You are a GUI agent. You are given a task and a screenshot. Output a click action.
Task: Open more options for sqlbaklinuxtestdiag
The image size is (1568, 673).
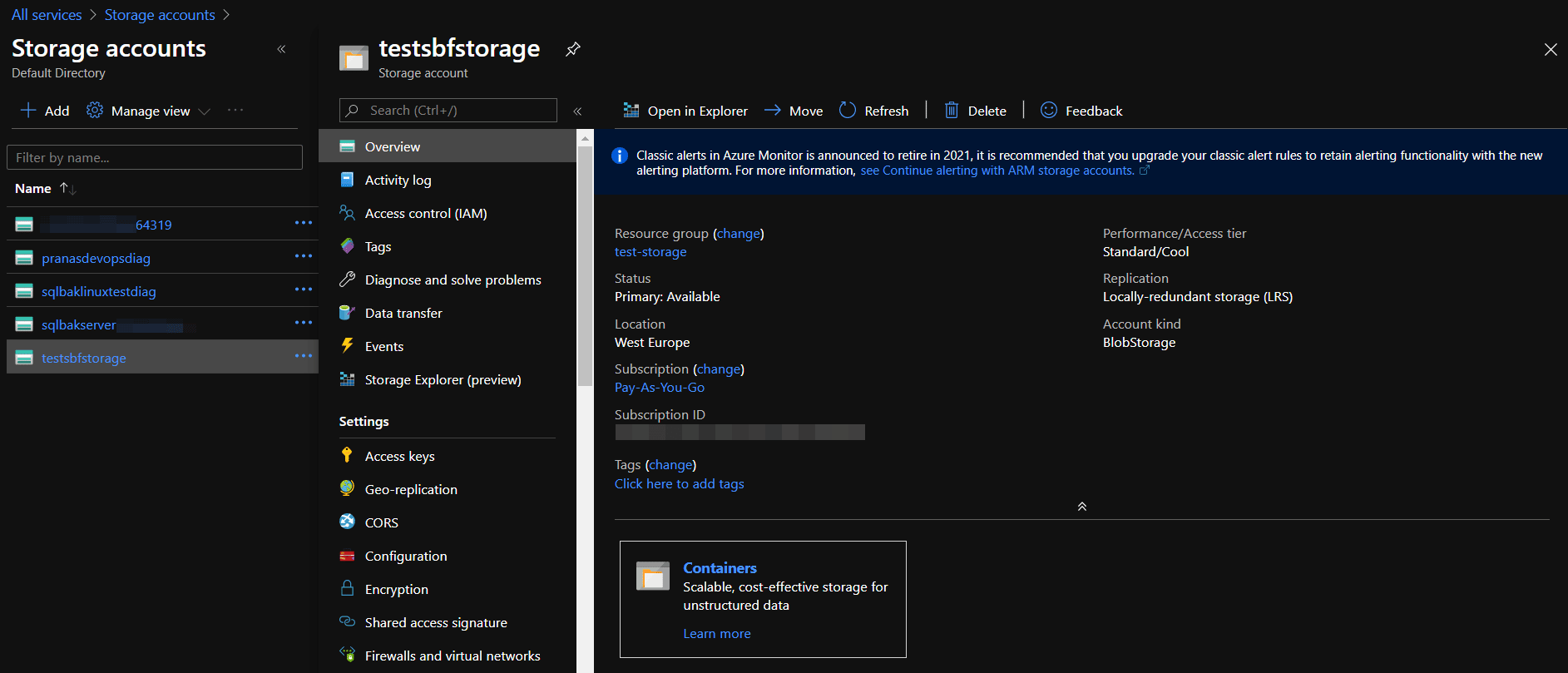coord(304,289)
